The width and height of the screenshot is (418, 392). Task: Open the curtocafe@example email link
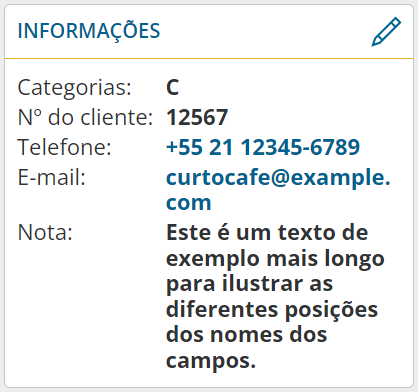pyautogui.click(x=278, y=177)
